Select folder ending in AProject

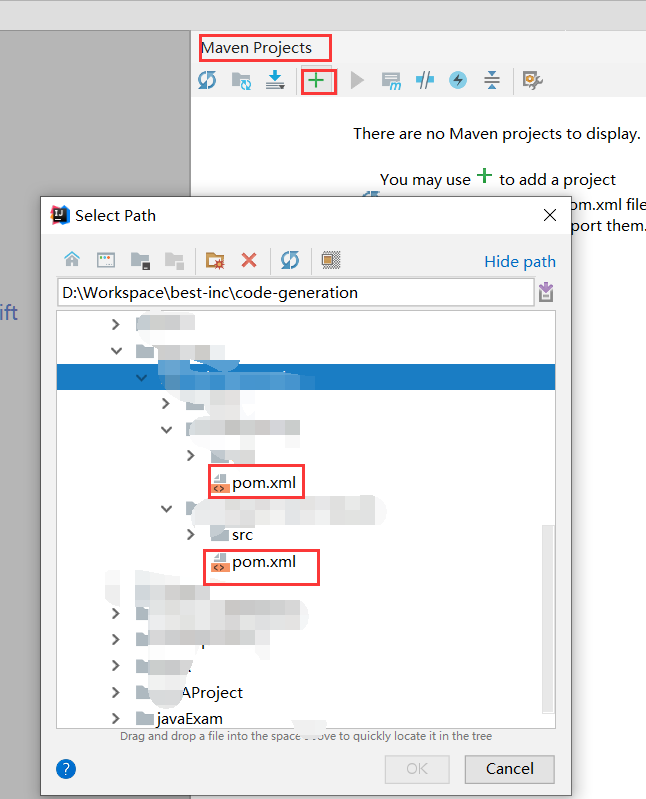click(191, 693)
